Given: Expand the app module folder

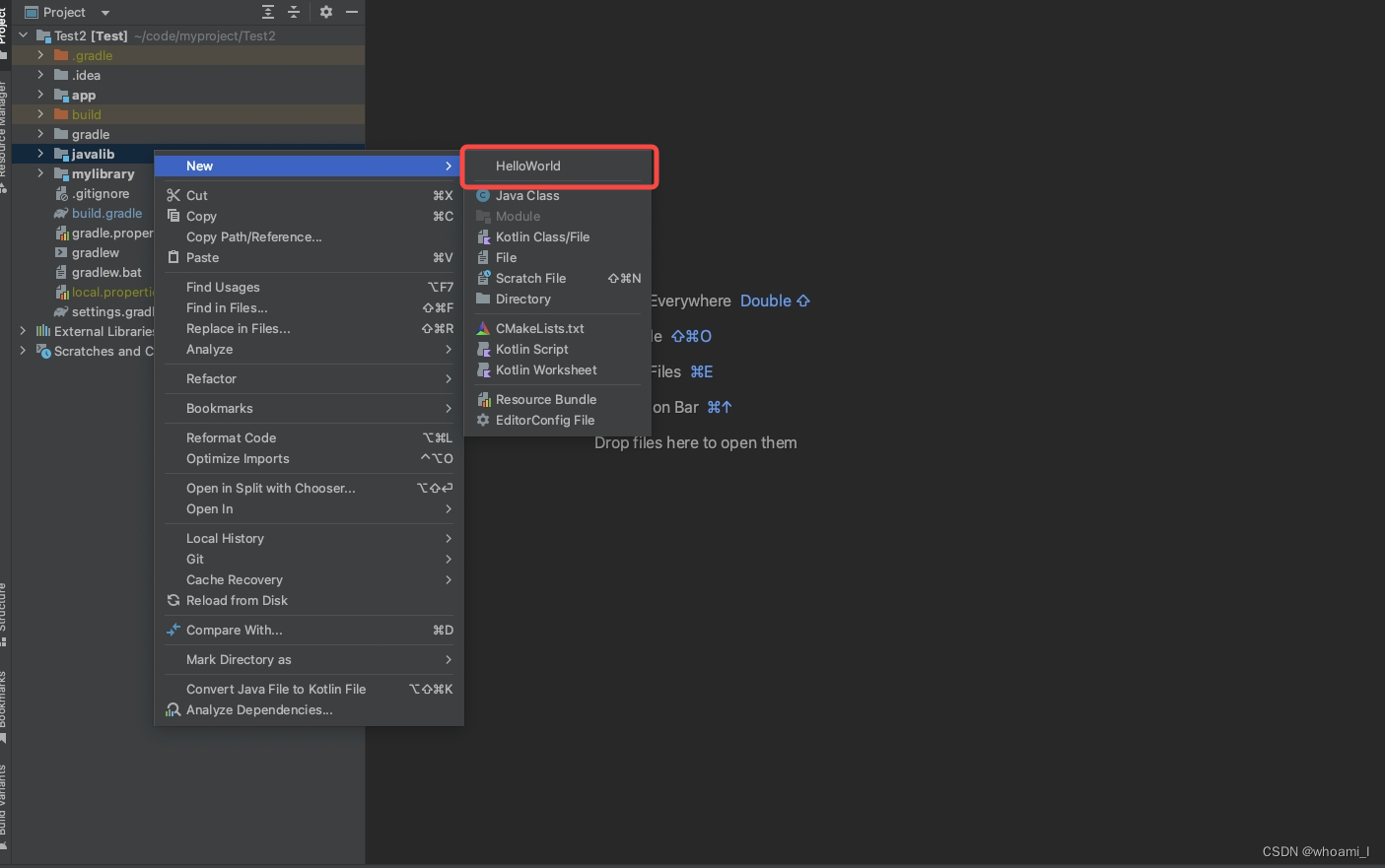Looking at the screenshot, I should click(40, 95).
